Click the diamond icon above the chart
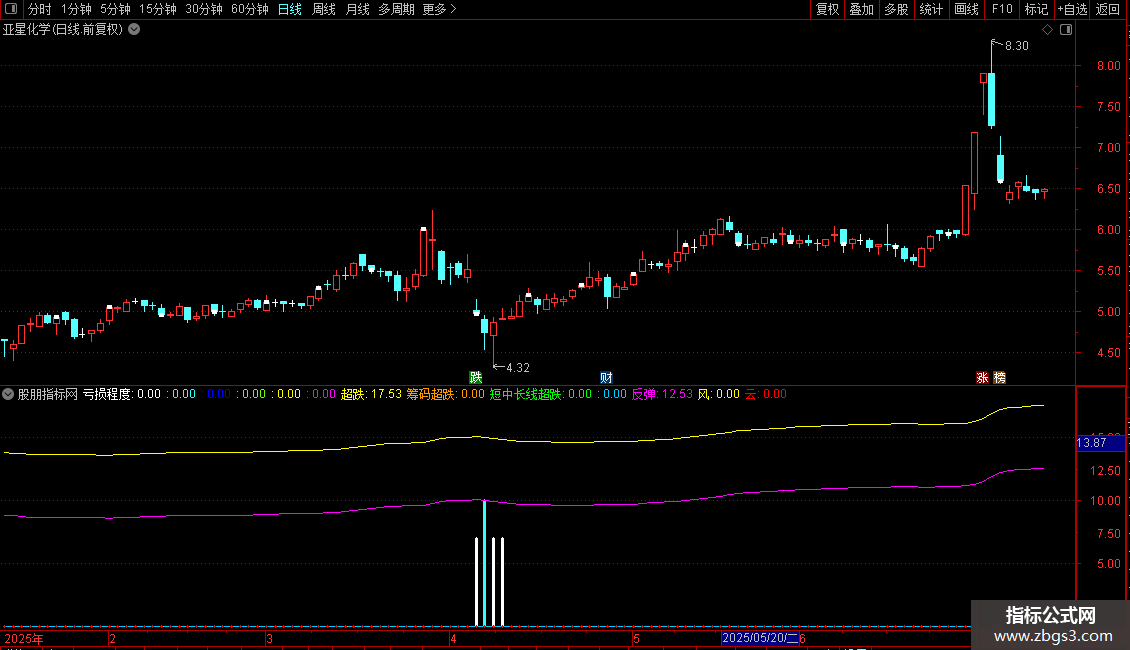The height and width of the screenshot is (650, 1130). 1048,30
